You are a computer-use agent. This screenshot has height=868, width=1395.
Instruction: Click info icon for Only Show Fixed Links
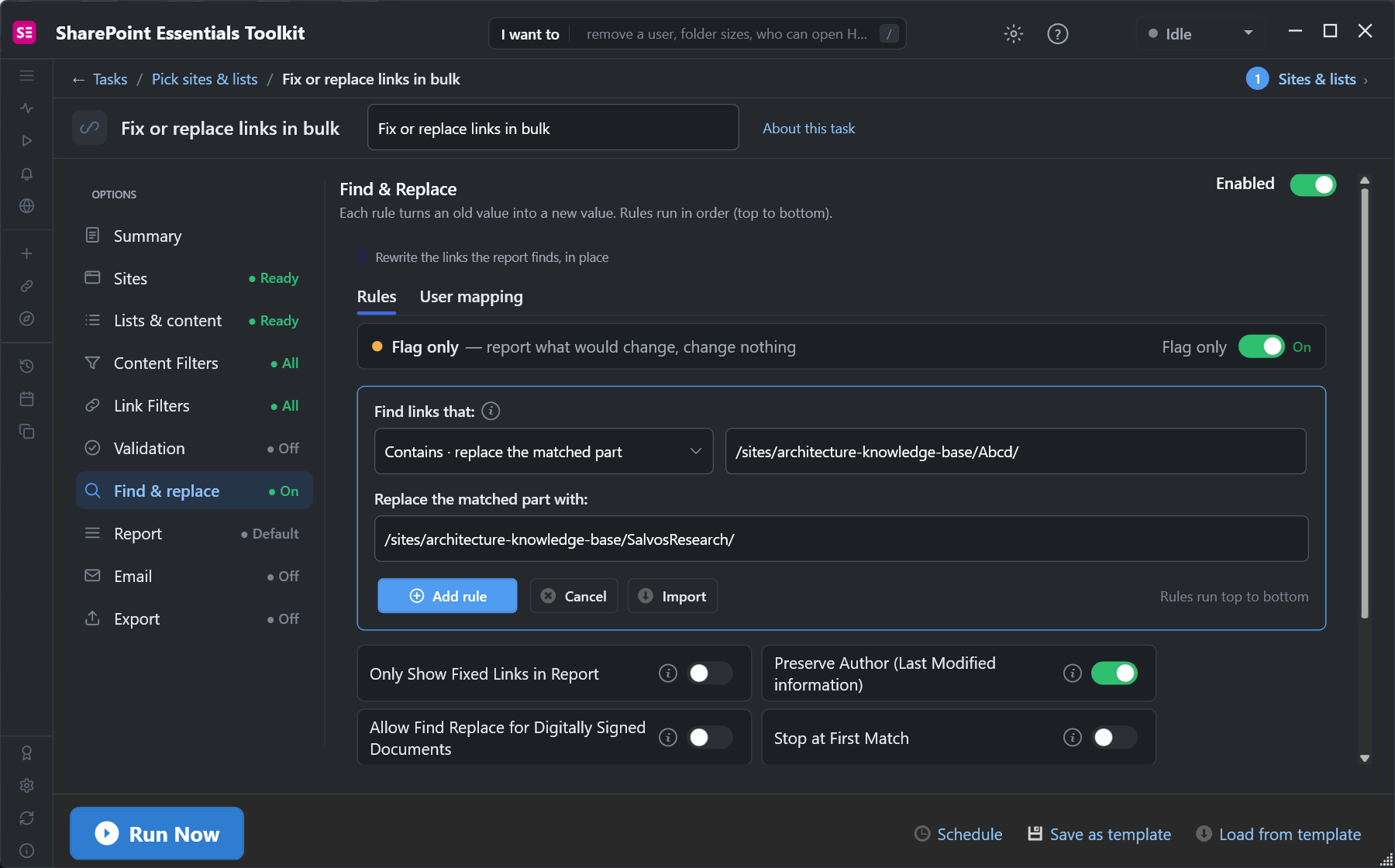668,673
